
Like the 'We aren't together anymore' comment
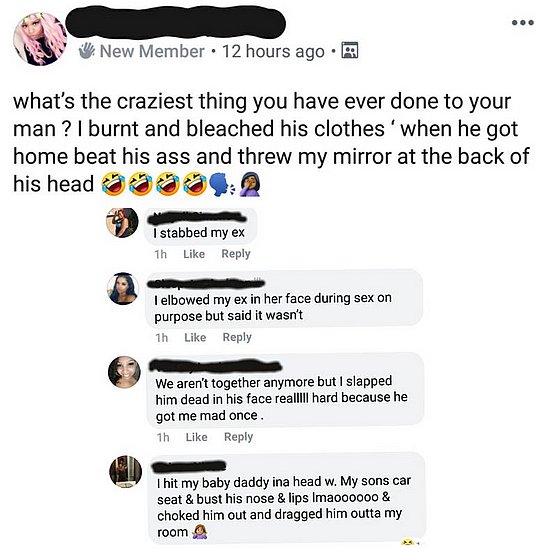pyautogui.click(x=196, y=437)
